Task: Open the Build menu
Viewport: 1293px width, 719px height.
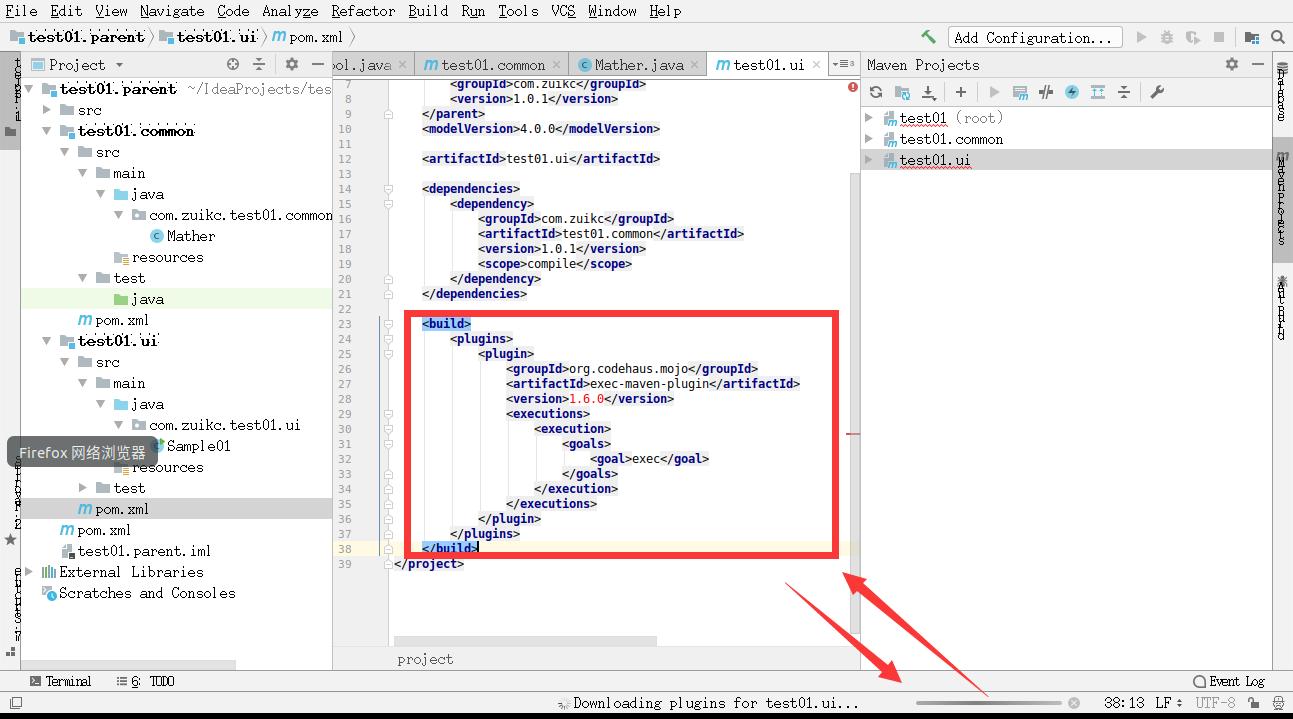Action: [x=428, y=11]
